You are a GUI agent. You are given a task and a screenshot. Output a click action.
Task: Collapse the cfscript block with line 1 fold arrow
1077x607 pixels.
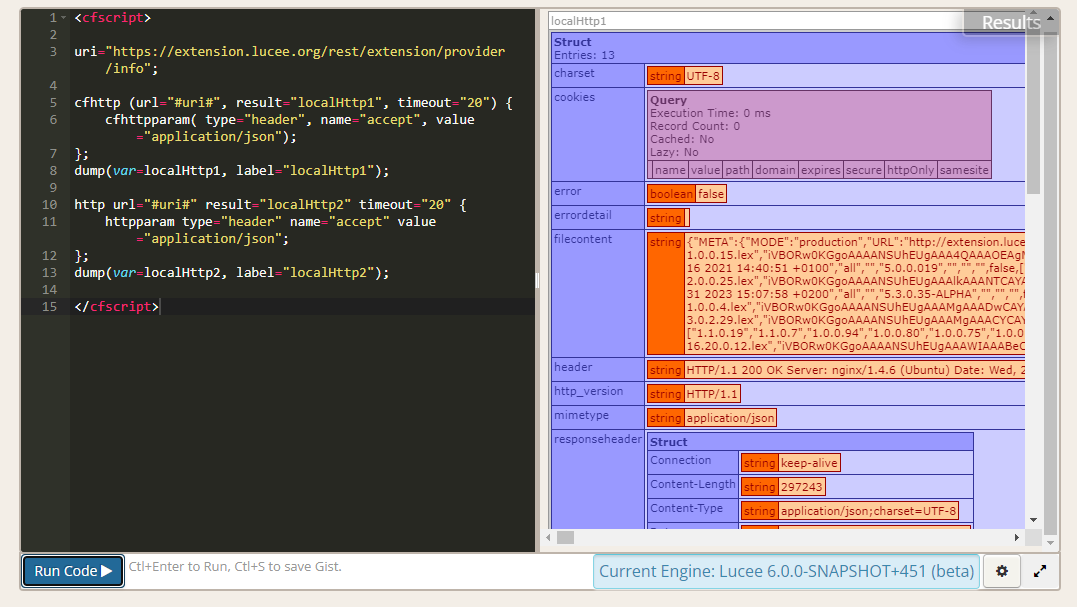(x=64, y=18)
